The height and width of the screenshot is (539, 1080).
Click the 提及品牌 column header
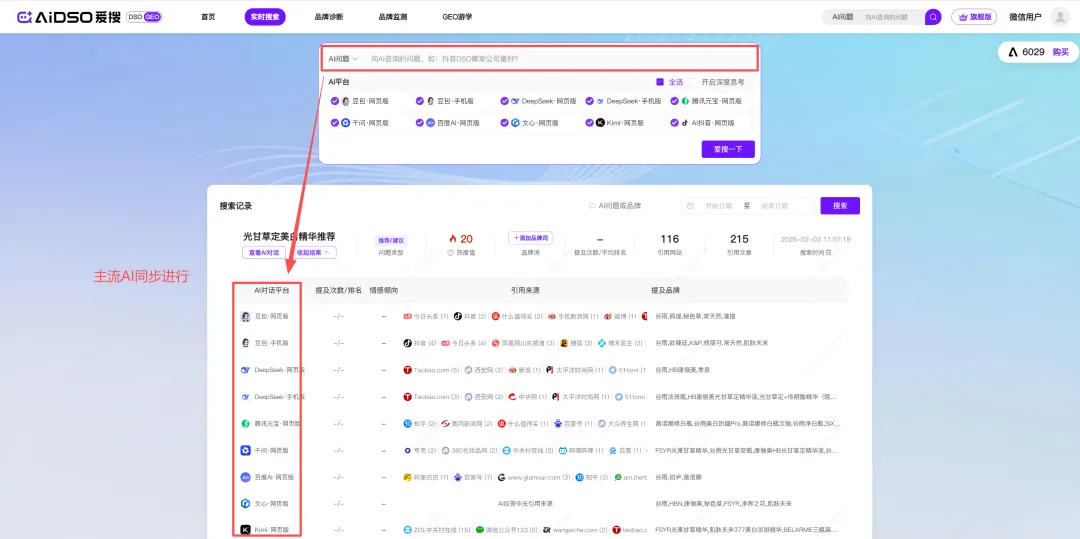point(665,290)
